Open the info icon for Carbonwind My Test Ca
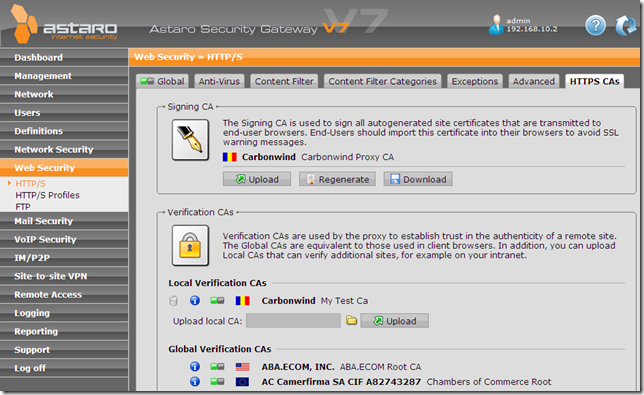Image resolution: width=644 pixels, height=395 pixels. point(195,301)
